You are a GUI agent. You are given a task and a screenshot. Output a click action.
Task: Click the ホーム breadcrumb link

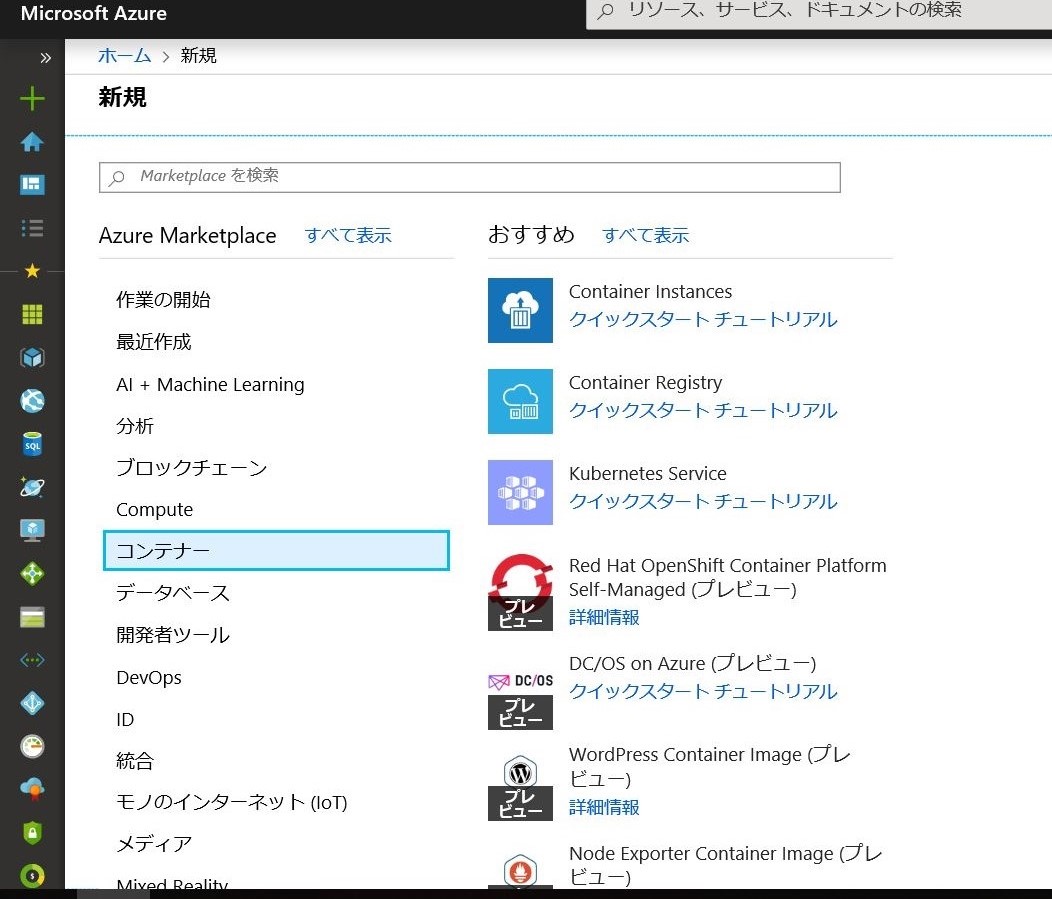click(124, 55)
